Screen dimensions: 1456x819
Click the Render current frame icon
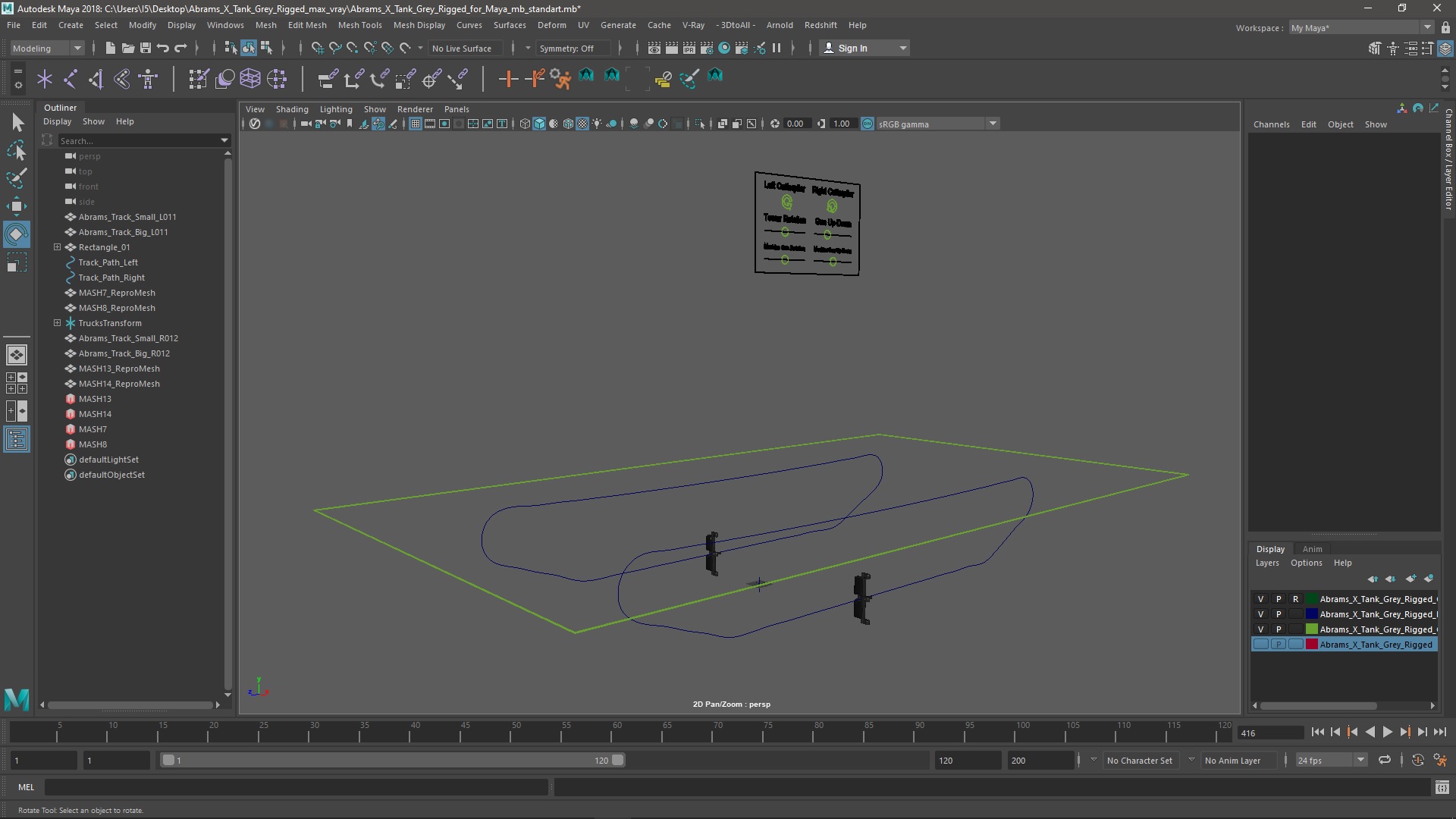point(671,48)
